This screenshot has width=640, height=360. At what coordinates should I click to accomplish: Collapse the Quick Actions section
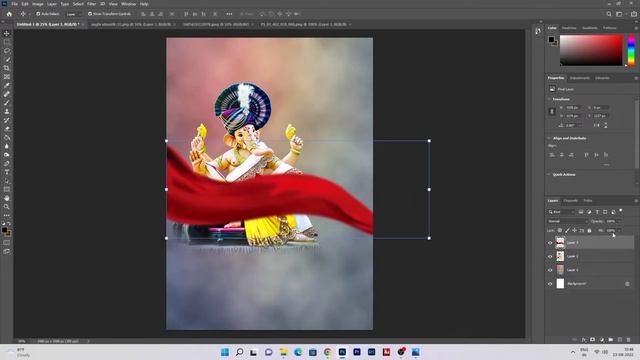pos(549,175)
